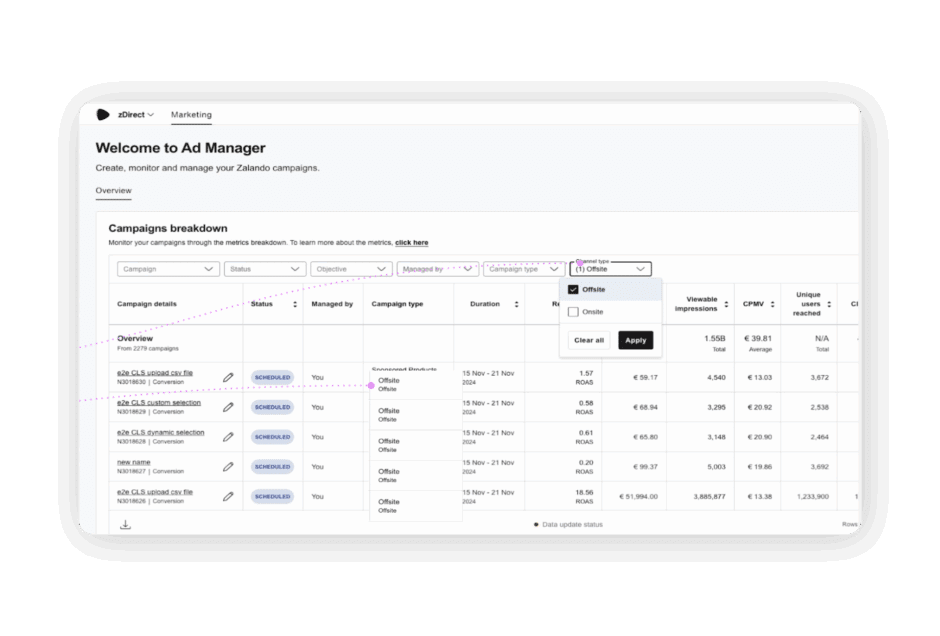The height and width of the screenshot is (636, 940).
Task: Check the Onsite checkbox
Action: pyautogui.click(x=573, y=312)
